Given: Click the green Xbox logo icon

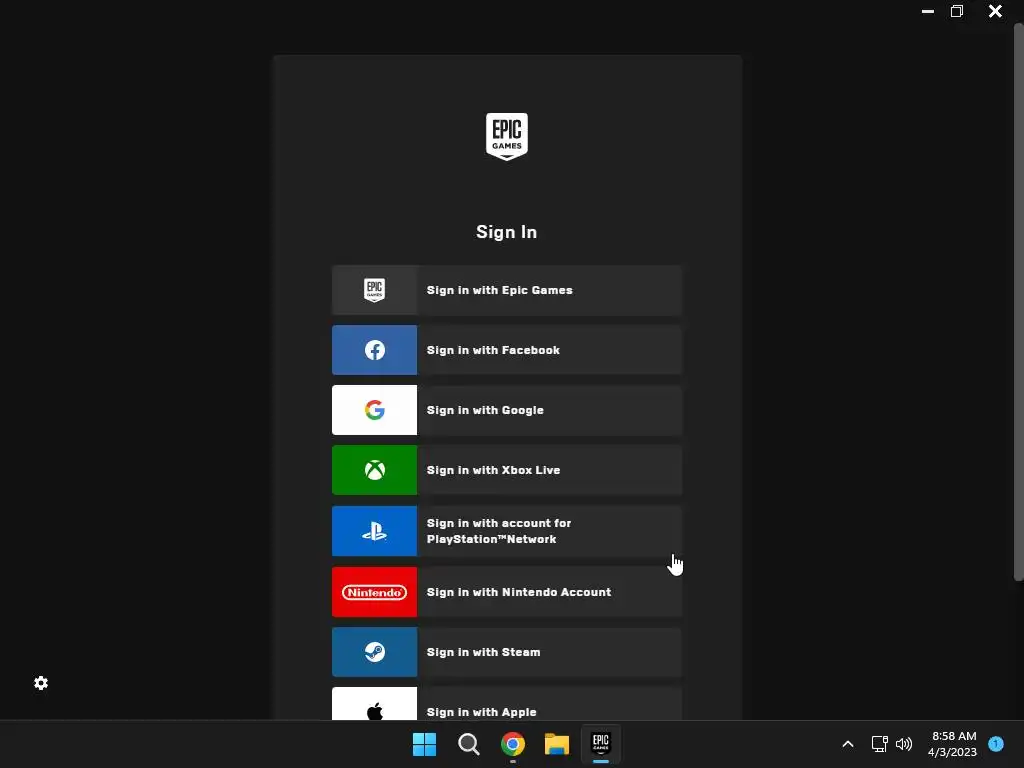Looking at the screenshot, I should (x=374, y=470).
